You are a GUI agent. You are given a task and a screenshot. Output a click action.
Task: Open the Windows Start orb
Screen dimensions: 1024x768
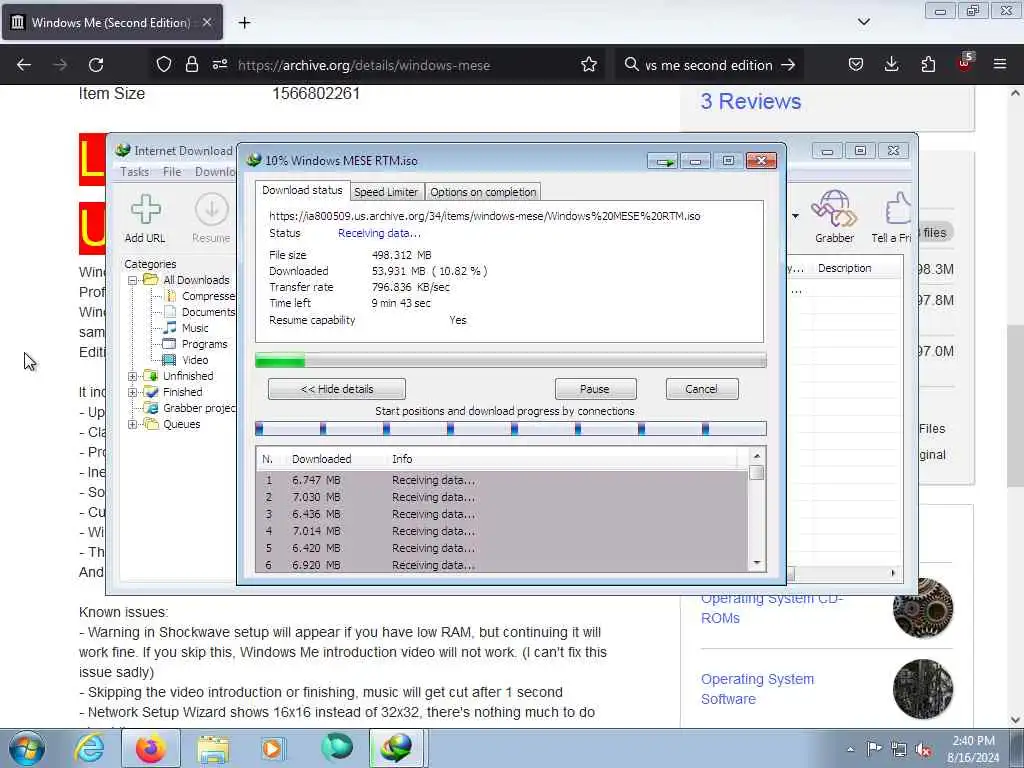pos(27,748)
